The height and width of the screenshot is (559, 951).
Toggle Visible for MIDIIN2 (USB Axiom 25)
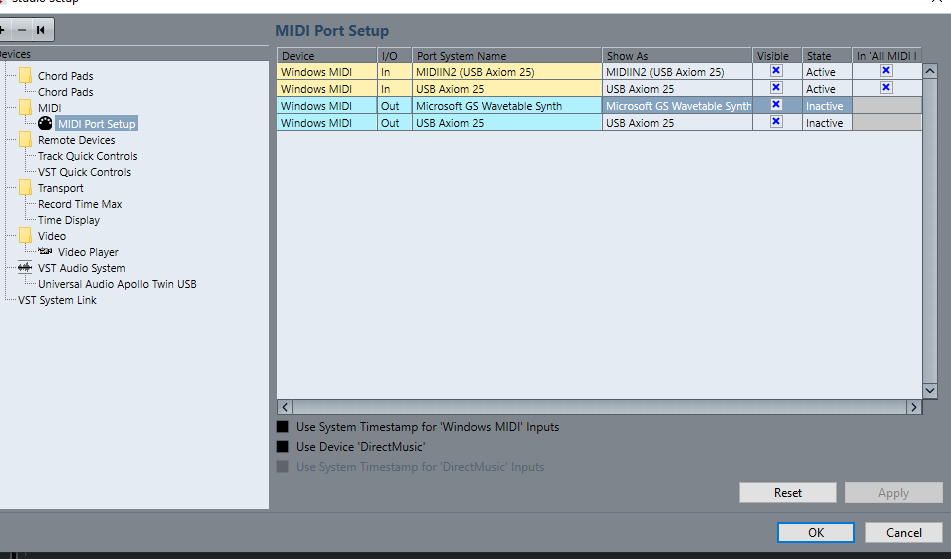click(x=776, y=71)
